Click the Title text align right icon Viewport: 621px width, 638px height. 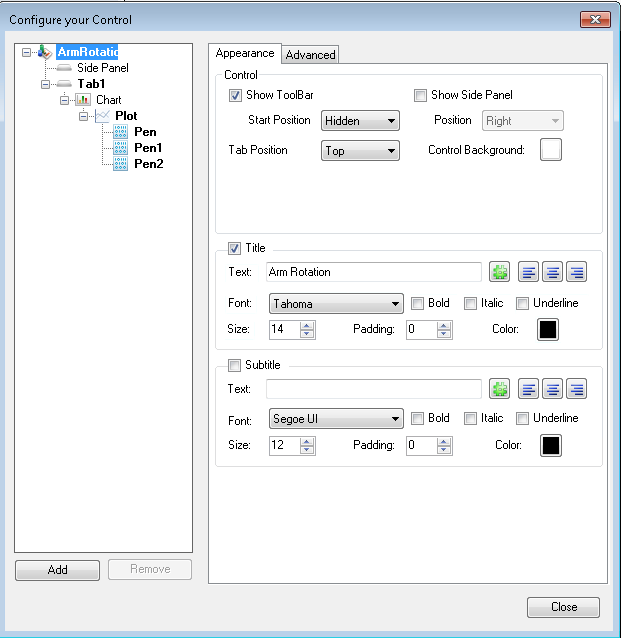[576, 272]
